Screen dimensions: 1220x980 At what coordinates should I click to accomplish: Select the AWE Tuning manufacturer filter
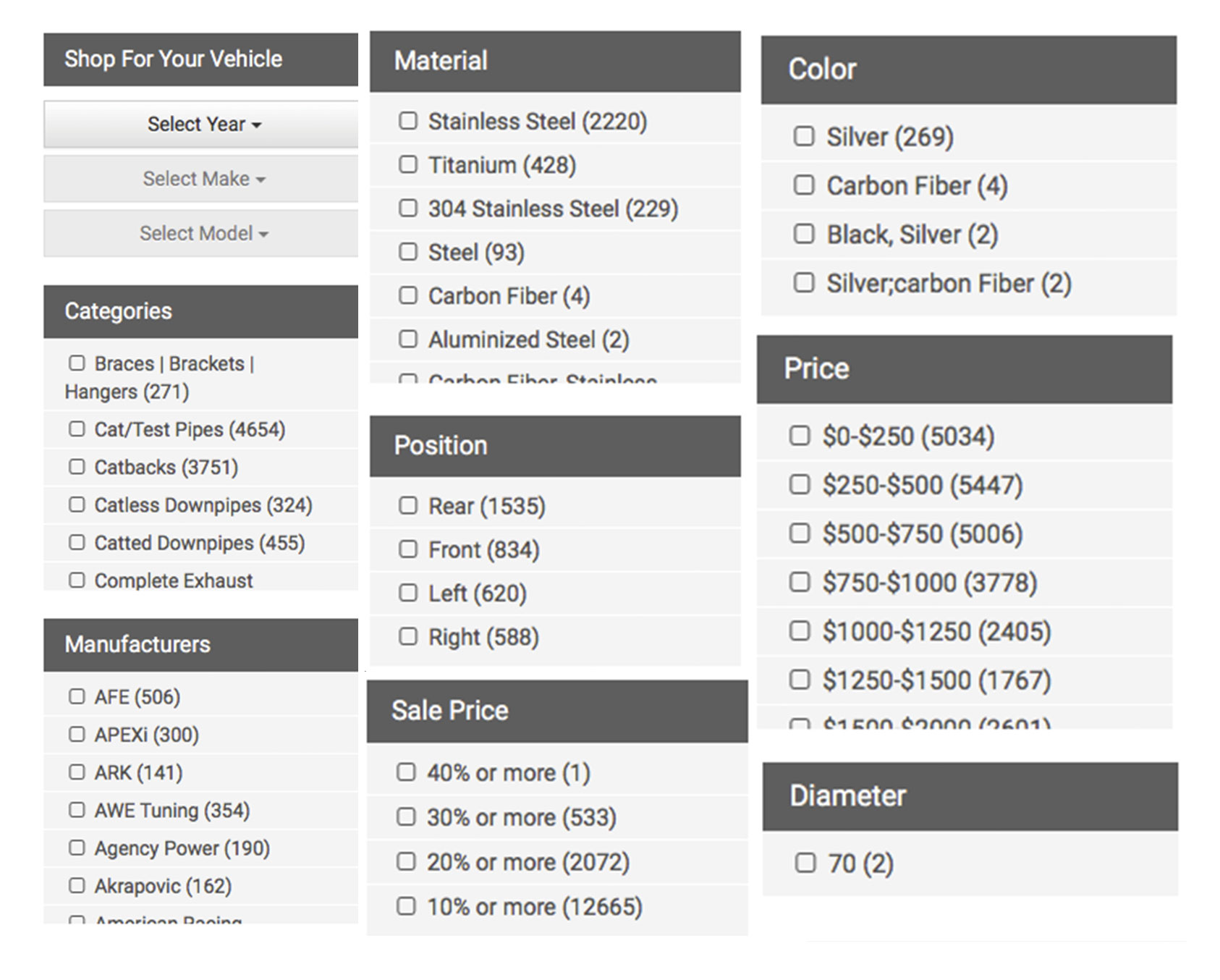[77, 810]
